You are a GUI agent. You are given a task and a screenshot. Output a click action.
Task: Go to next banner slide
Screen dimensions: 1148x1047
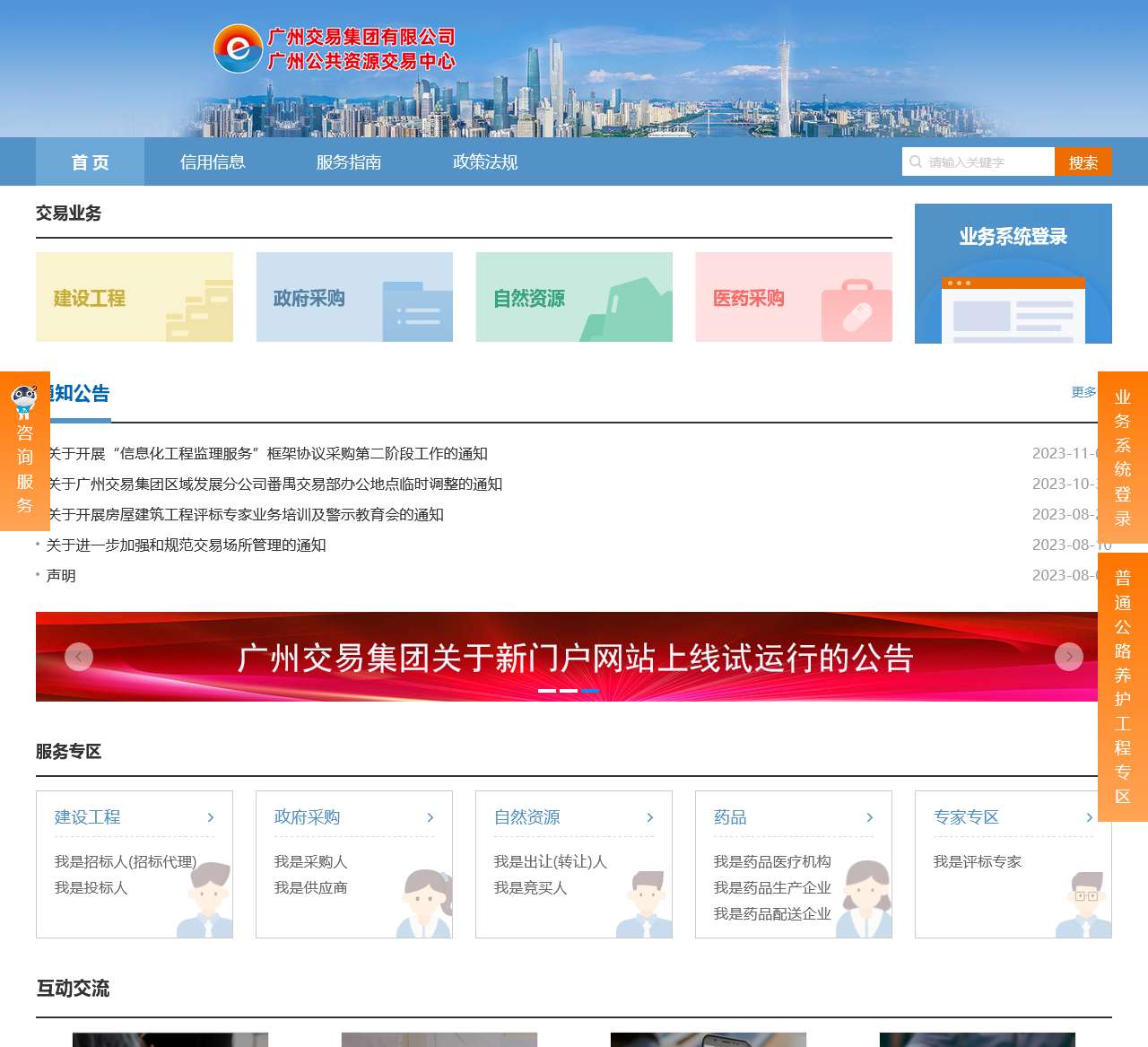click(1069, 657)
